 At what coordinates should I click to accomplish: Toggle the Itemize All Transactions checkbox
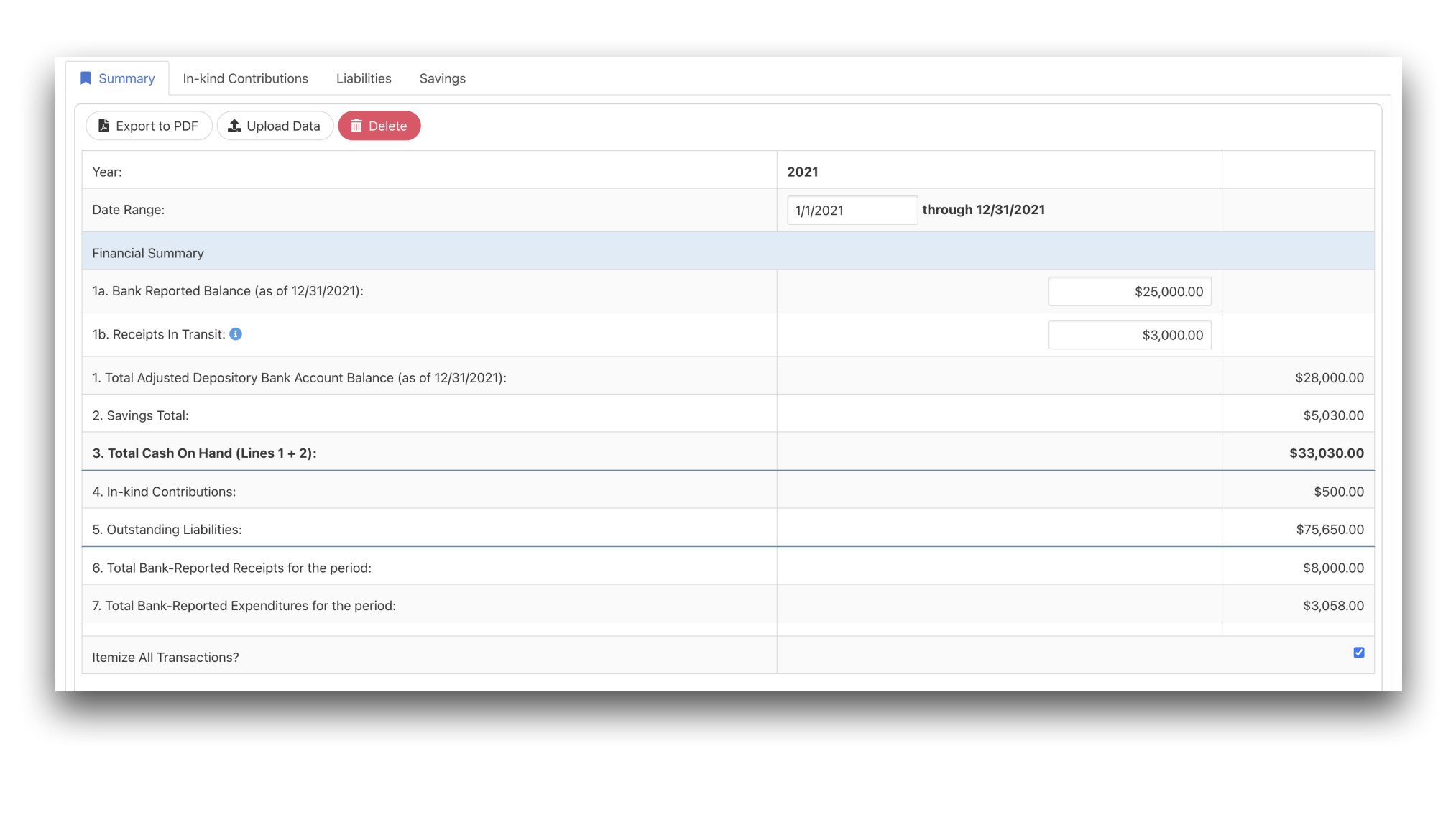pyautogui.click(x=1358, y=653)
